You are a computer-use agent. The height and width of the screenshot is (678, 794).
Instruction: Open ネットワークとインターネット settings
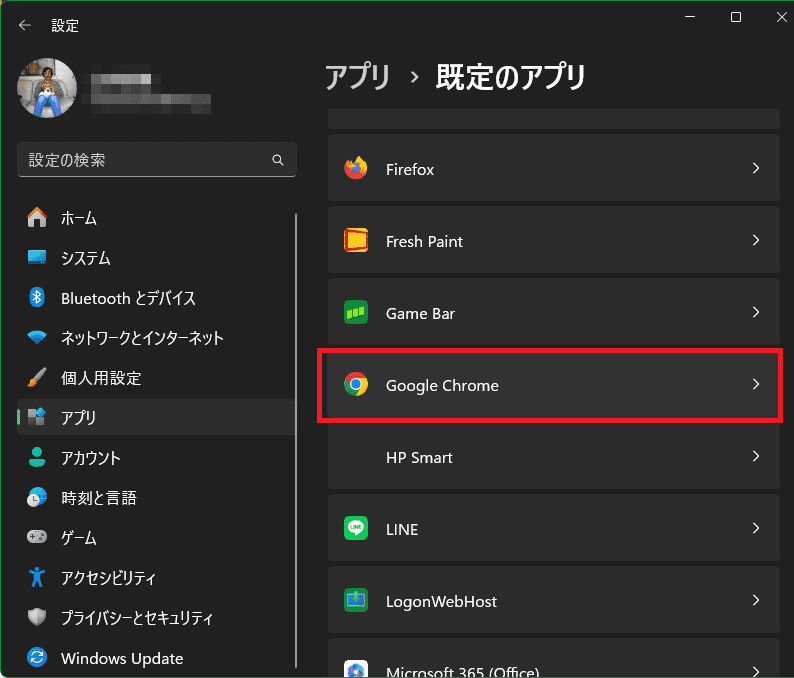point(141,338)
